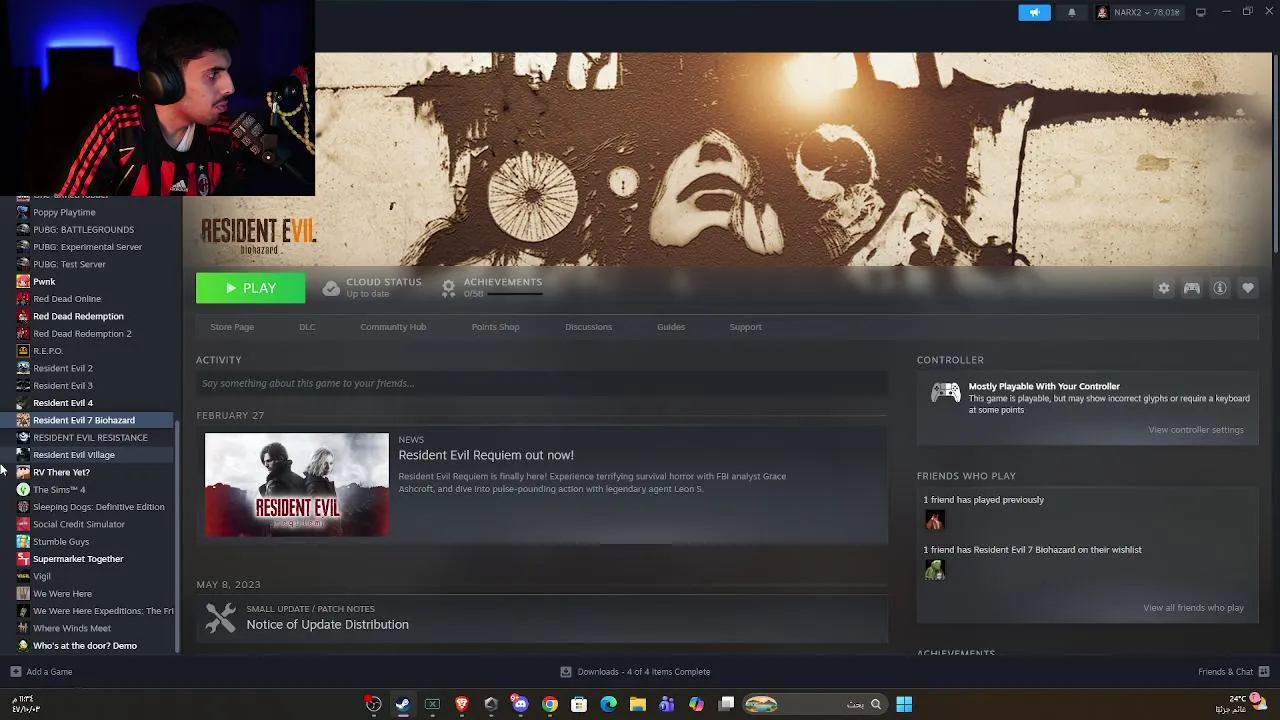Viewport: 1280px width, 720px height.
Task: Click the Cloud Status icon
Action: (x=331, y=288)
